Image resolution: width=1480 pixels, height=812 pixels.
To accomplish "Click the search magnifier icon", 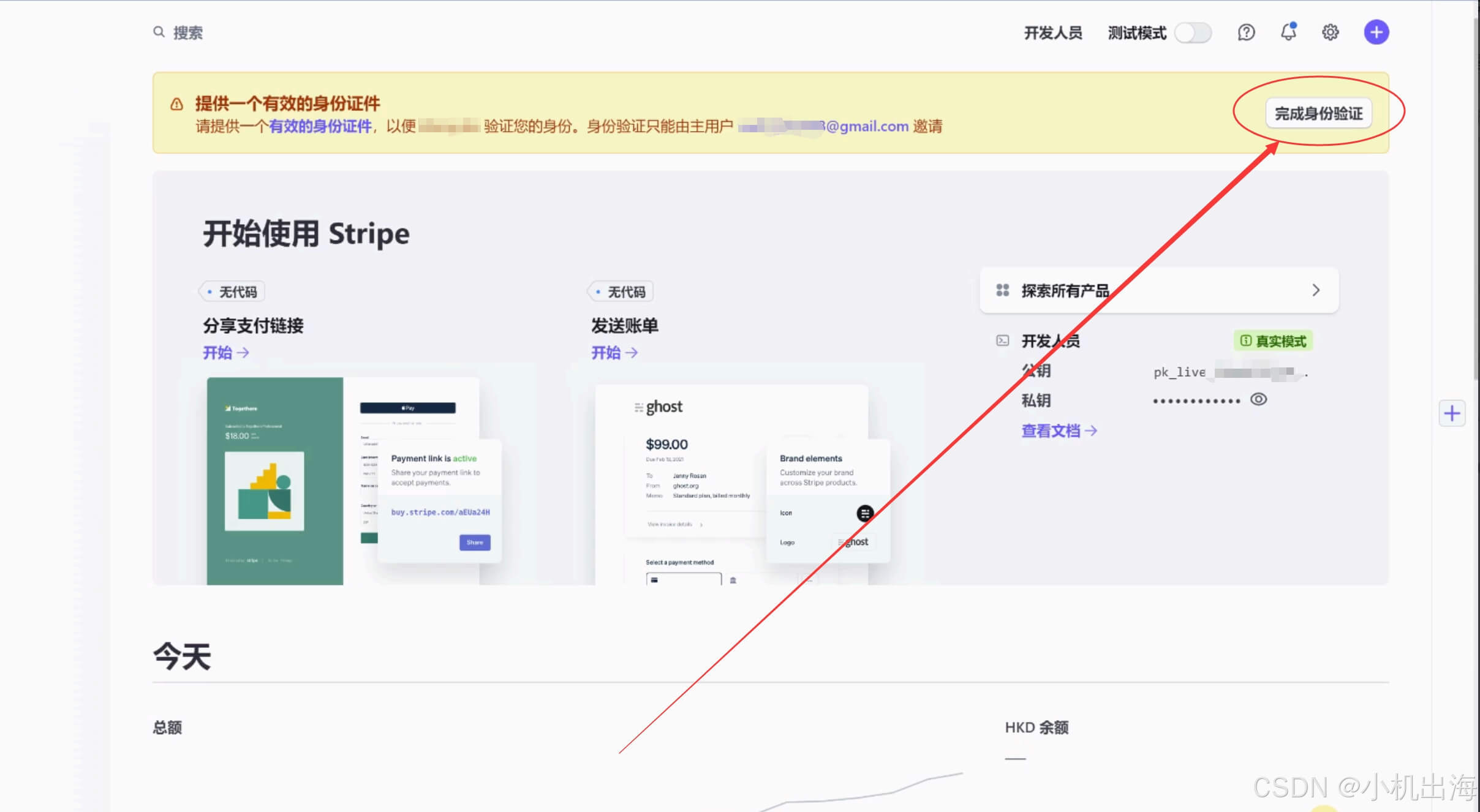I will pyautogui.click(x=159, y=32).
